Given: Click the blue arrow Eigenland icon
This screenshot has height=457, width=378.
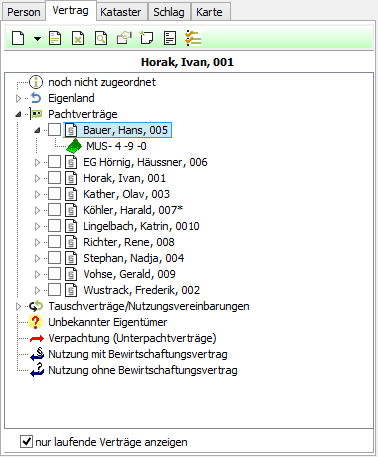Looking at the screenshot, I should [36, 98].
